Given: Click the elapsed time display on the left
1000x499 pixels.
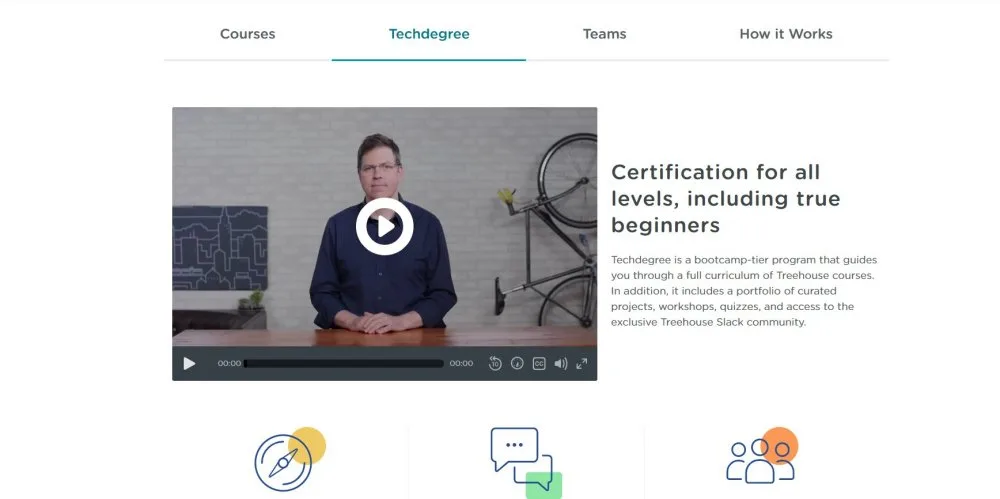Looking at the screenshot, I should (229, 364).
